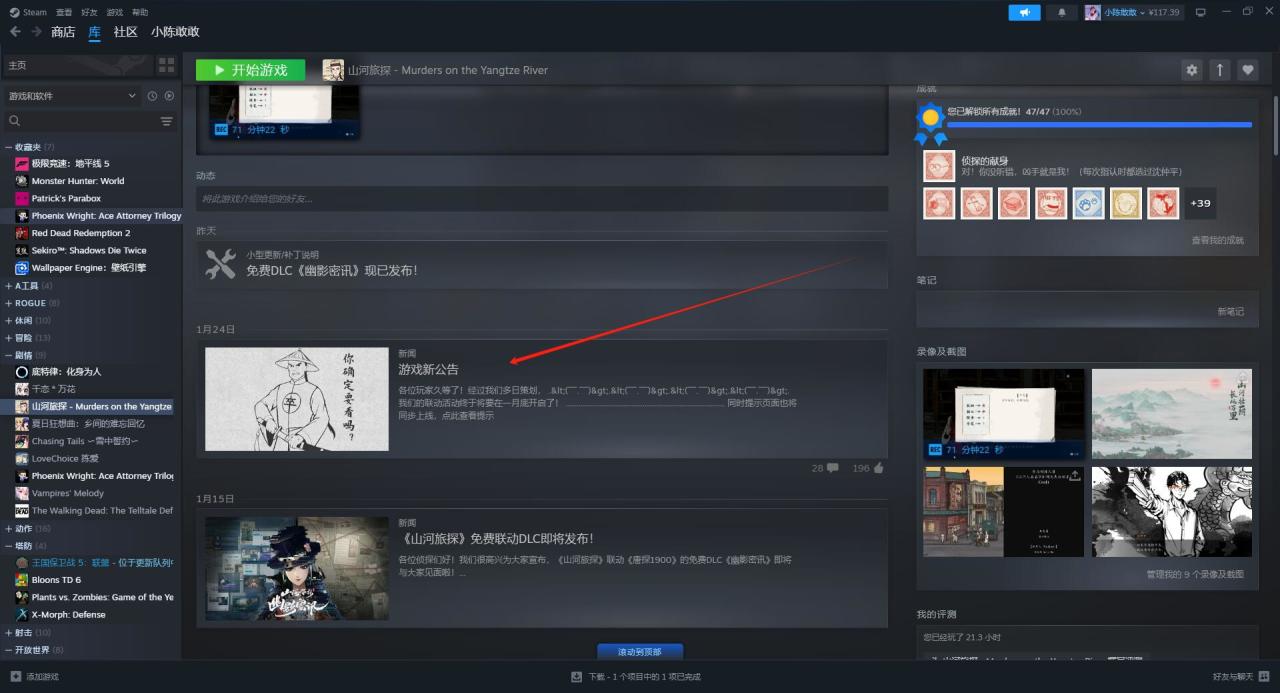Click 新笔记 to create note
The image size is (1280, 693).
1230,311
